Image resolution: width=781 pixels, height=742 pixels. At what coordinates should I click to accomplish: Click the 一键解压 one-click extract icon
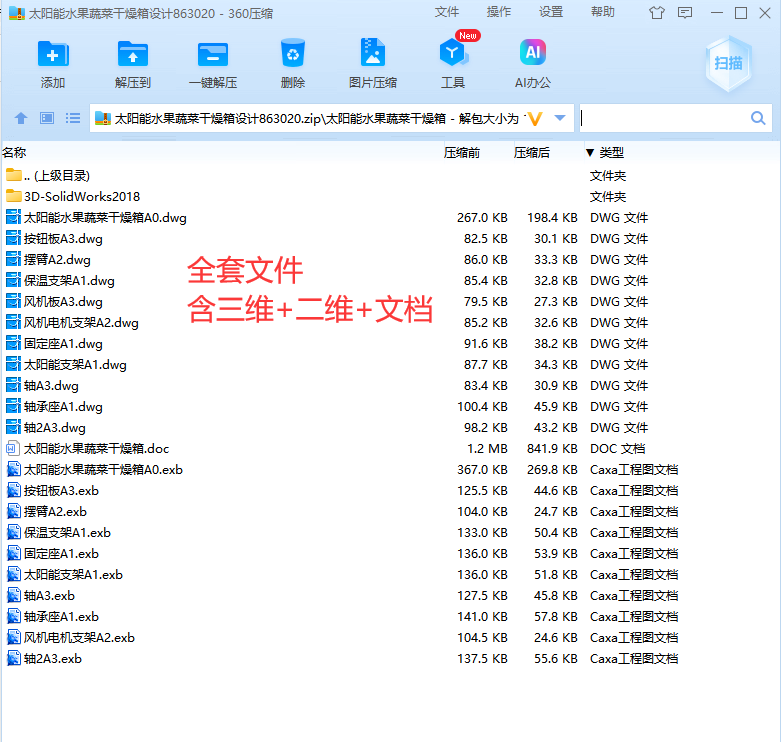(213, 53)
